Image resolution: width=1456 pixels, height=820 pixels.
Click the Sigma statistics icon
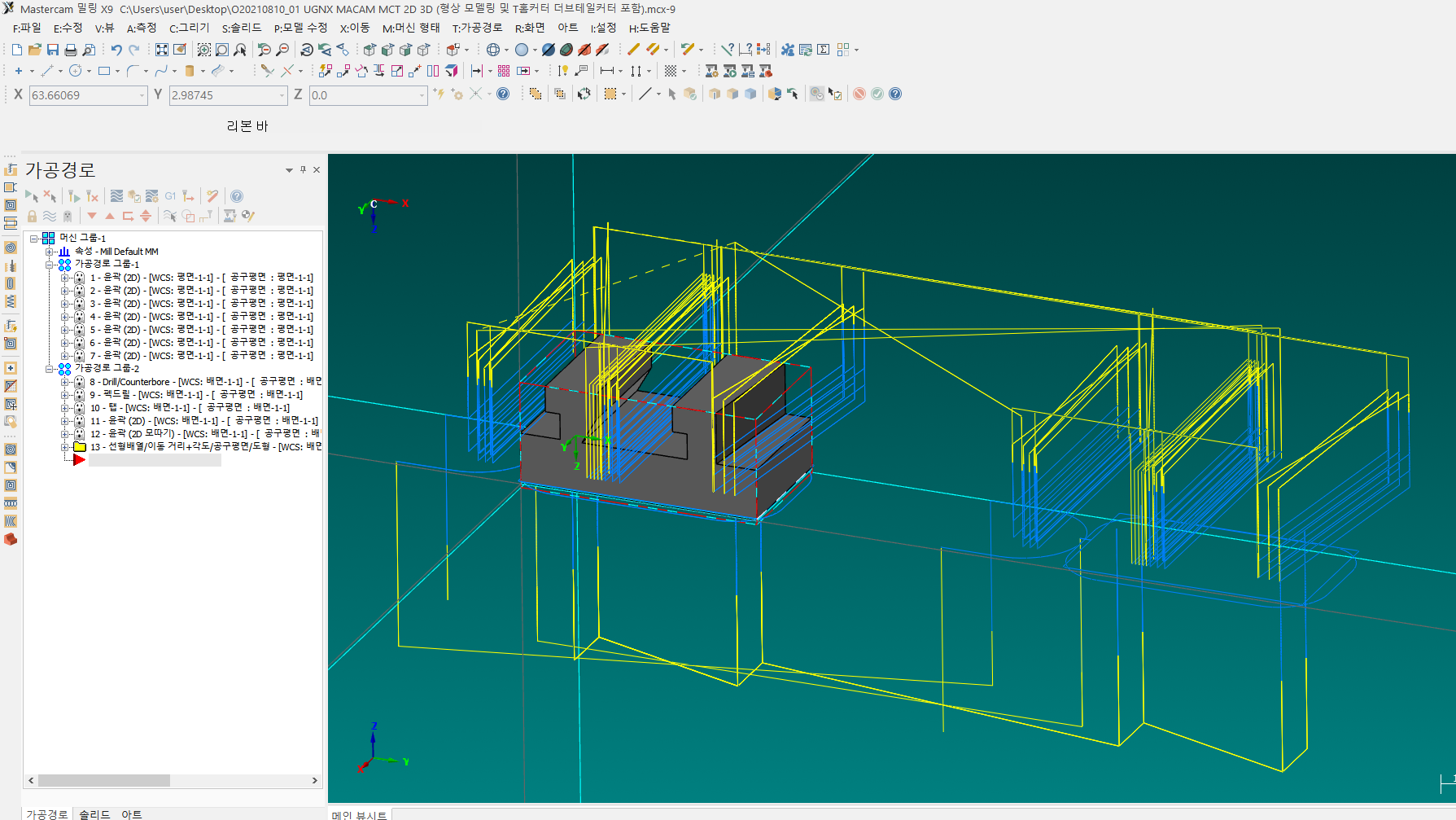pyautogui.click(x=824, y=50)
